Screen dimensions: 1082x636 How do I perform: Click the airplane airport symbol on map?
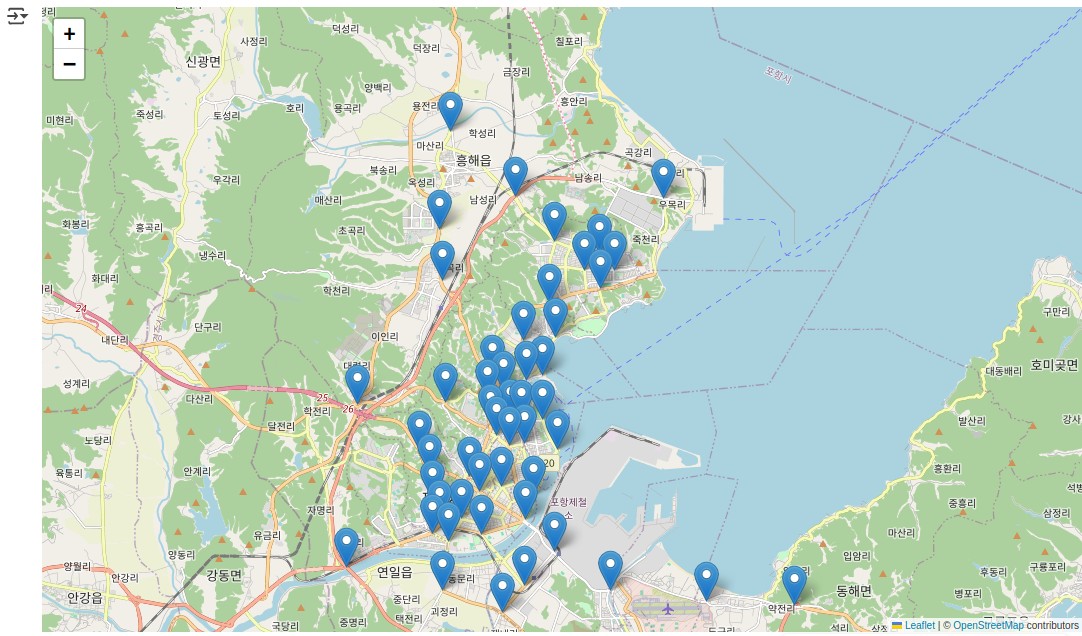click(667, 609)
